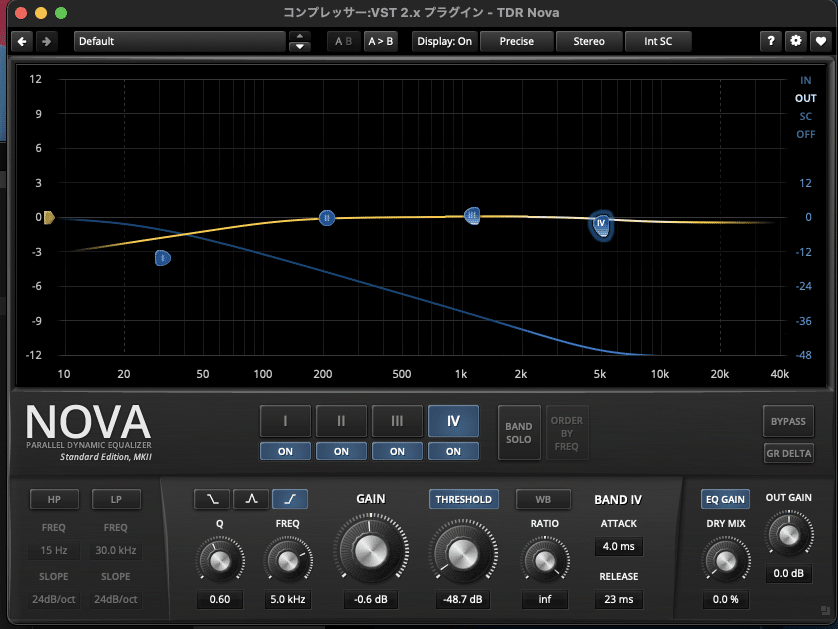Toggle the WB wideband button
The width and height of the screenshot is (838, 629).
click(x=543, y=499)
